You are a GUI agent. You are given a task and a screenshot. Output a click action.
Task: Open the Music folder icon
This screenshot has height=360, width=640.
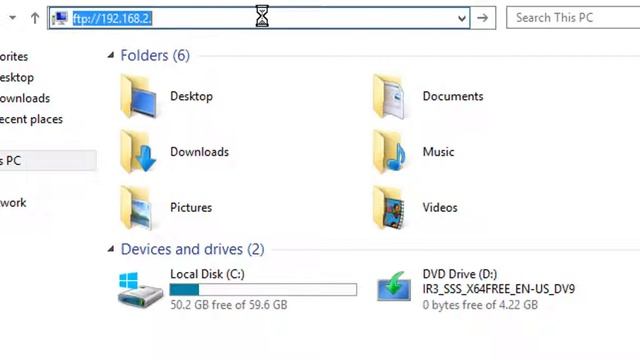[x=389, y=151]
